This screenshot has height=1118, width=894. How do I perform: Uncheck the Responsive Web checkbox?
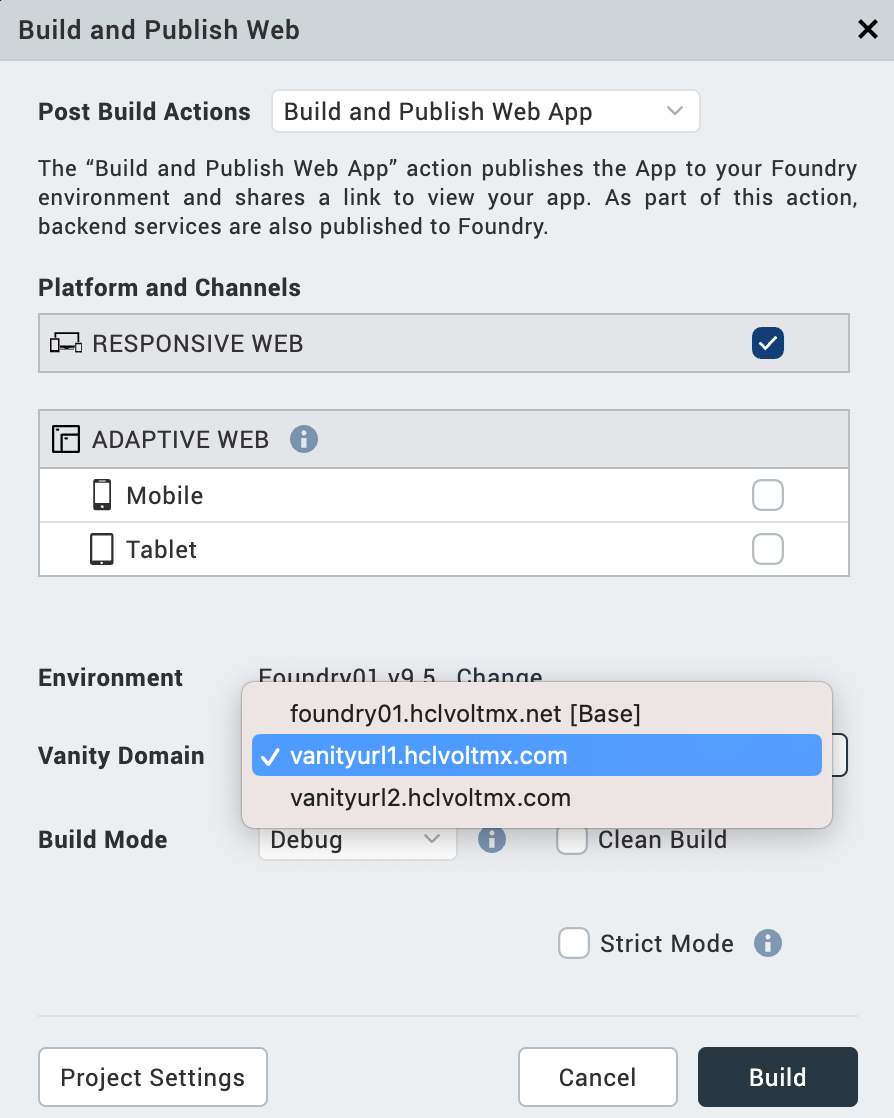point(768,344)
